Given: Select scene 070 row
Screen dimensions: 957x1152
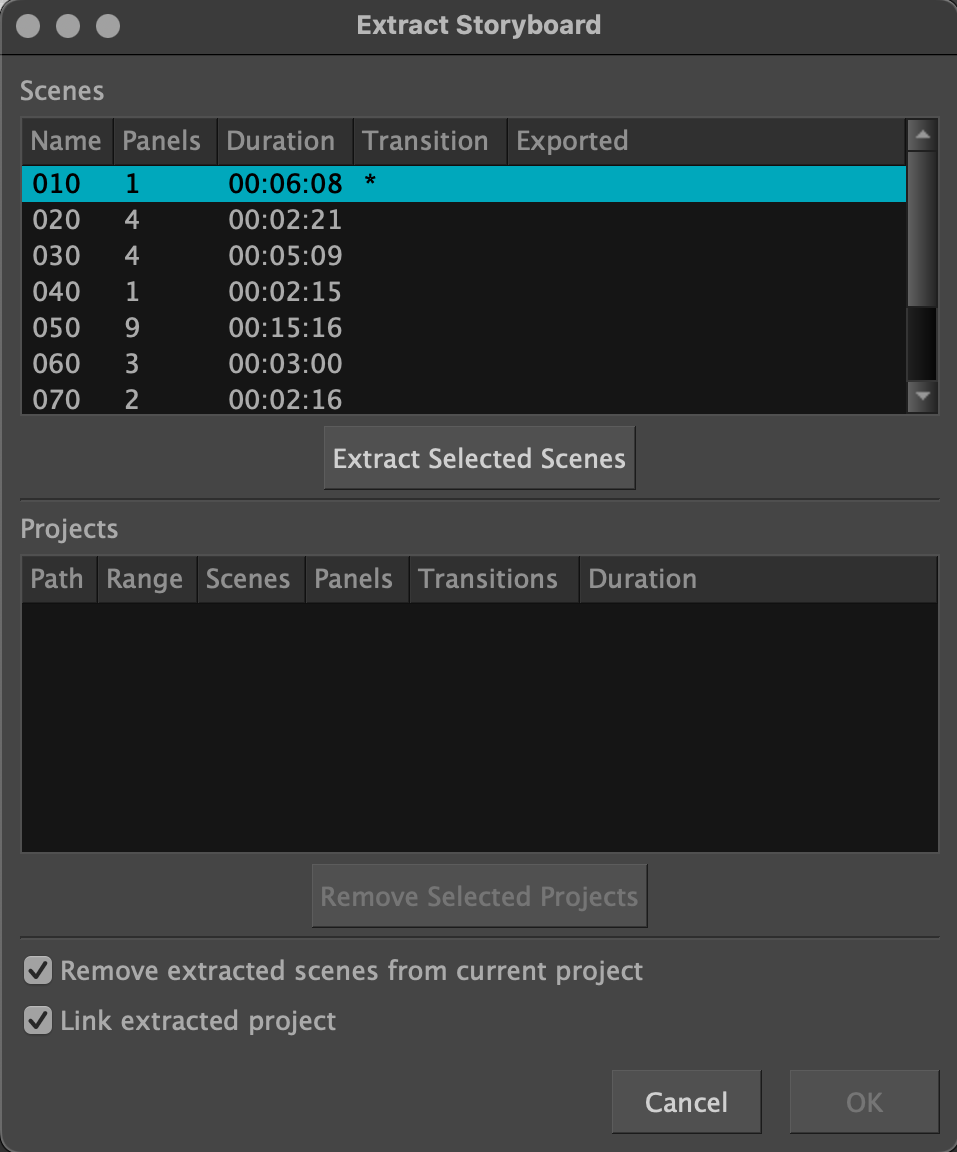Looking at the screenshot, I should pyautogui.click(x=57, y=400).
